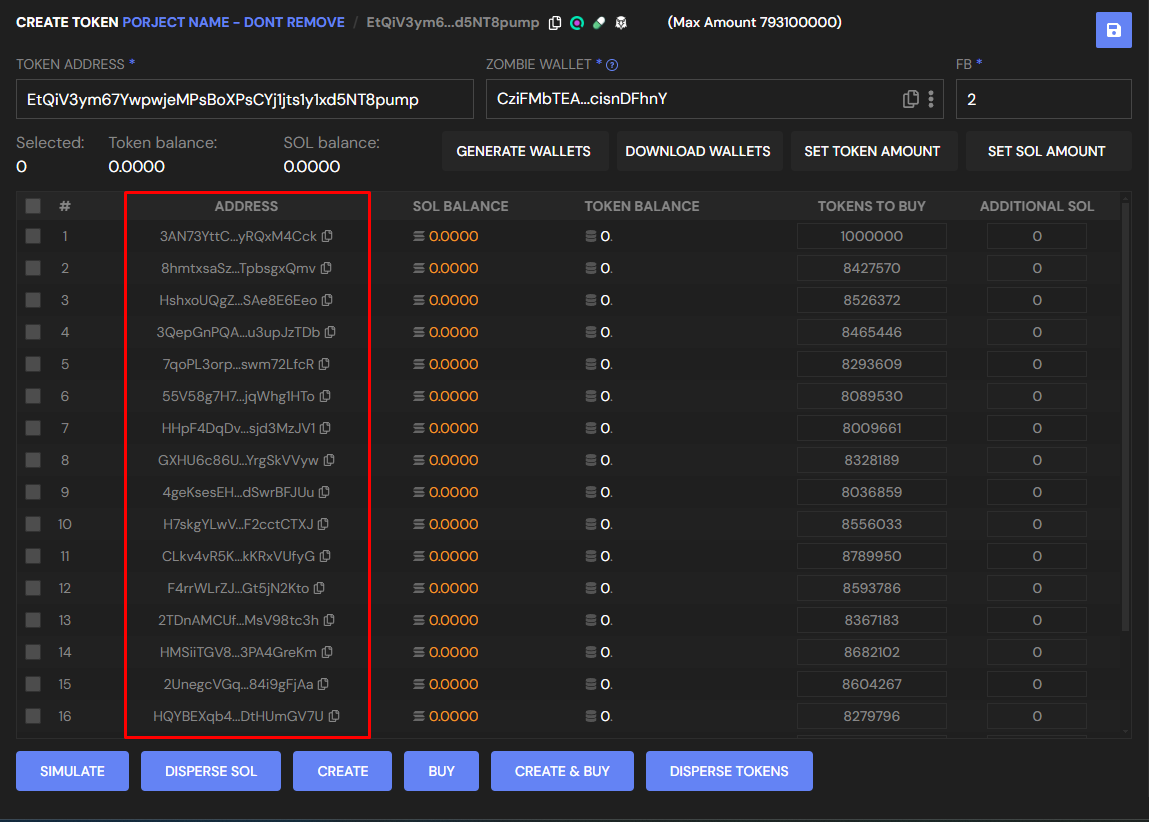
Task: Copy address of wallet HQYBEXqb4...DtHUmGV7U
Action: [334, 716]
